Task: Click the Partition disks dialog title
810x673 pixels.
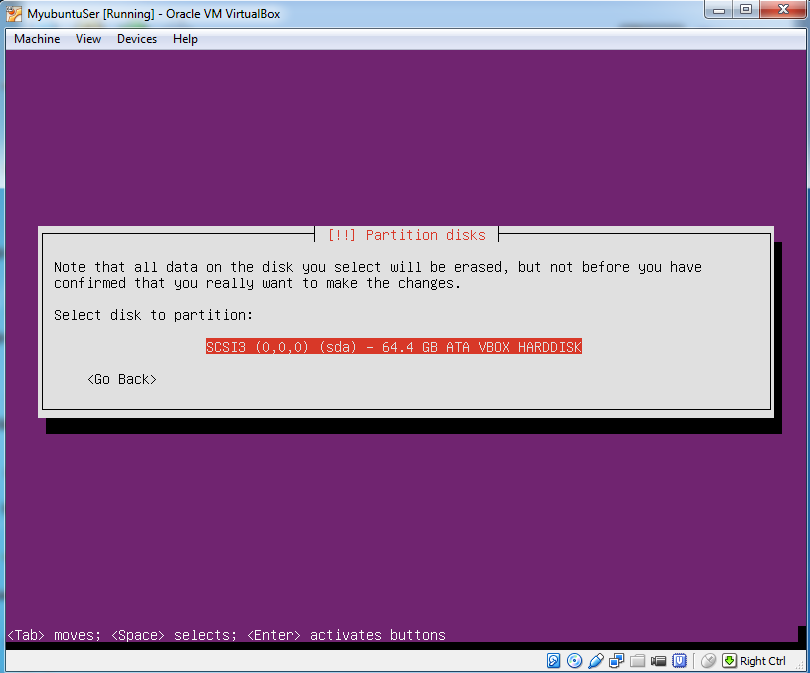Action: point(407,235)
